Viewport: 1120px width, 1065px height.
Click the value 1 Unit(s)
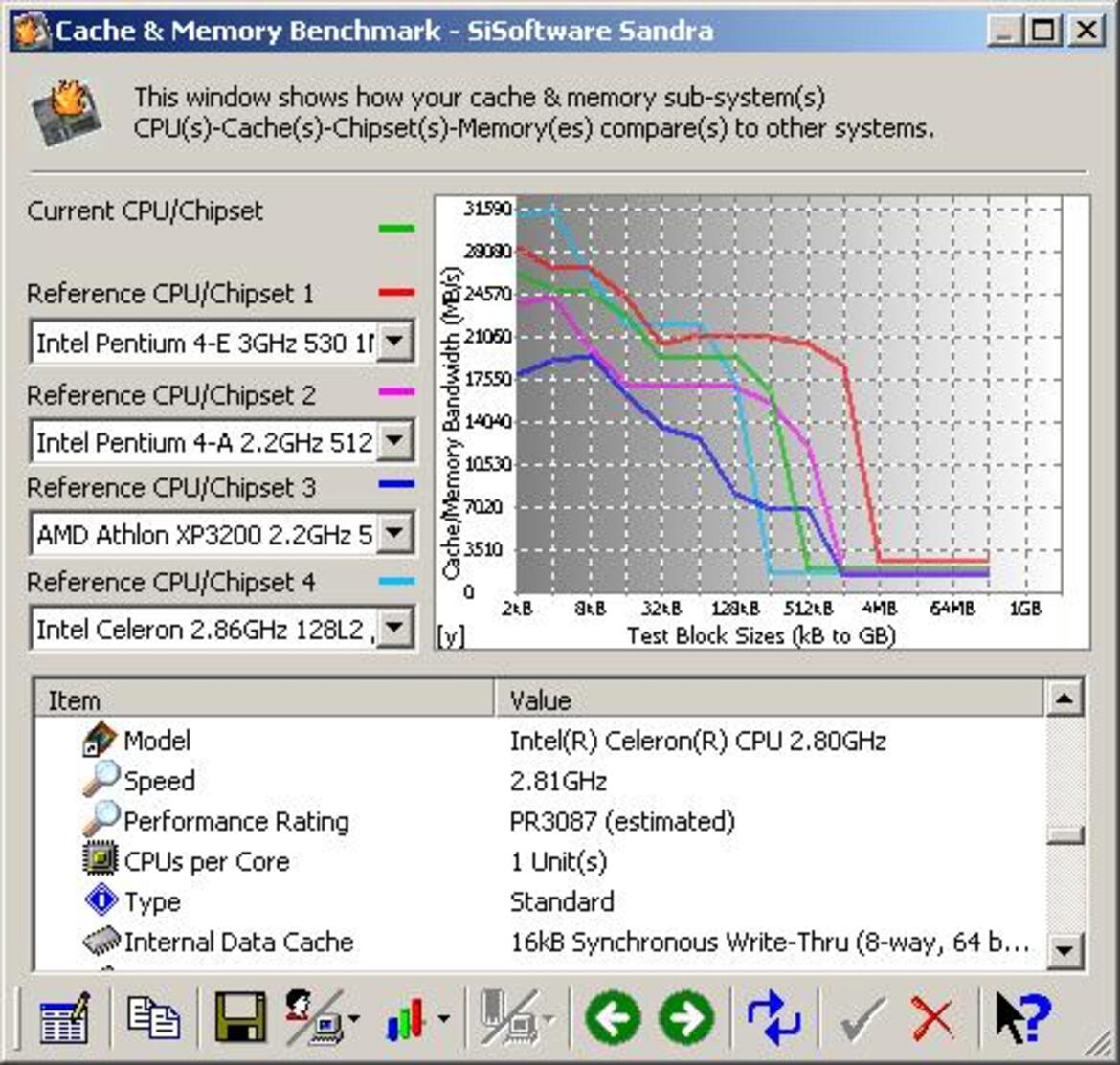(x=558, y=861)
